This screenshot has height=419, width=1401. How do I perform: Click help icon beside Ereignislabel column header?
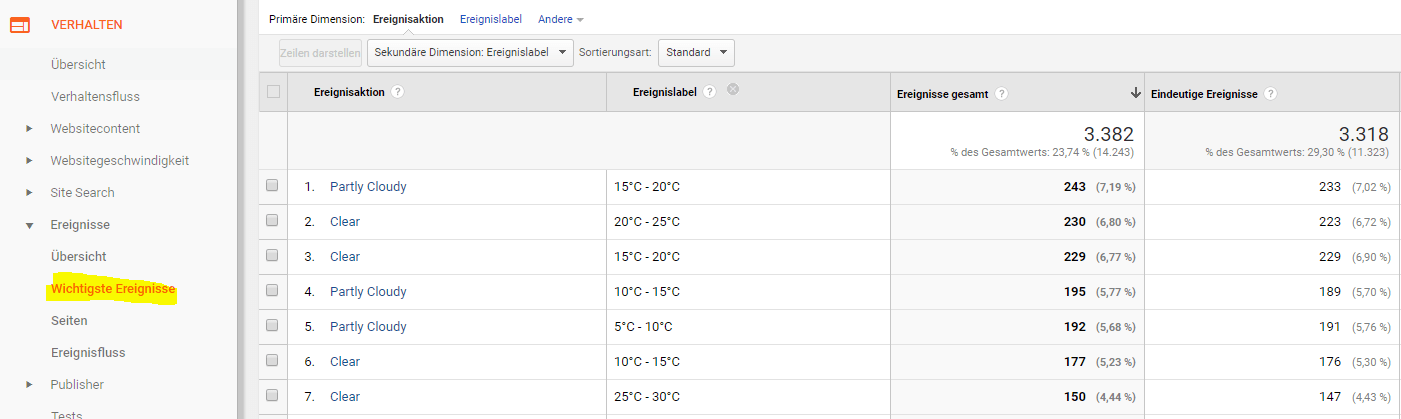pyautogui.click(x=710, y=92)
